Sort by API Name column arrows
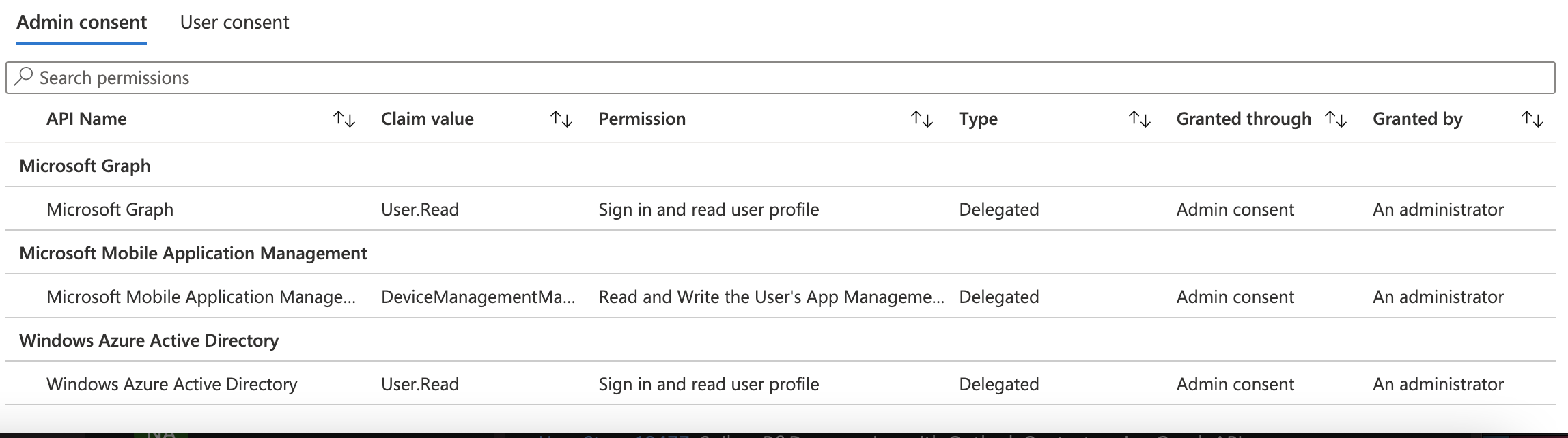The height and width of the screenshot is (438, 1568). (344, 119)
